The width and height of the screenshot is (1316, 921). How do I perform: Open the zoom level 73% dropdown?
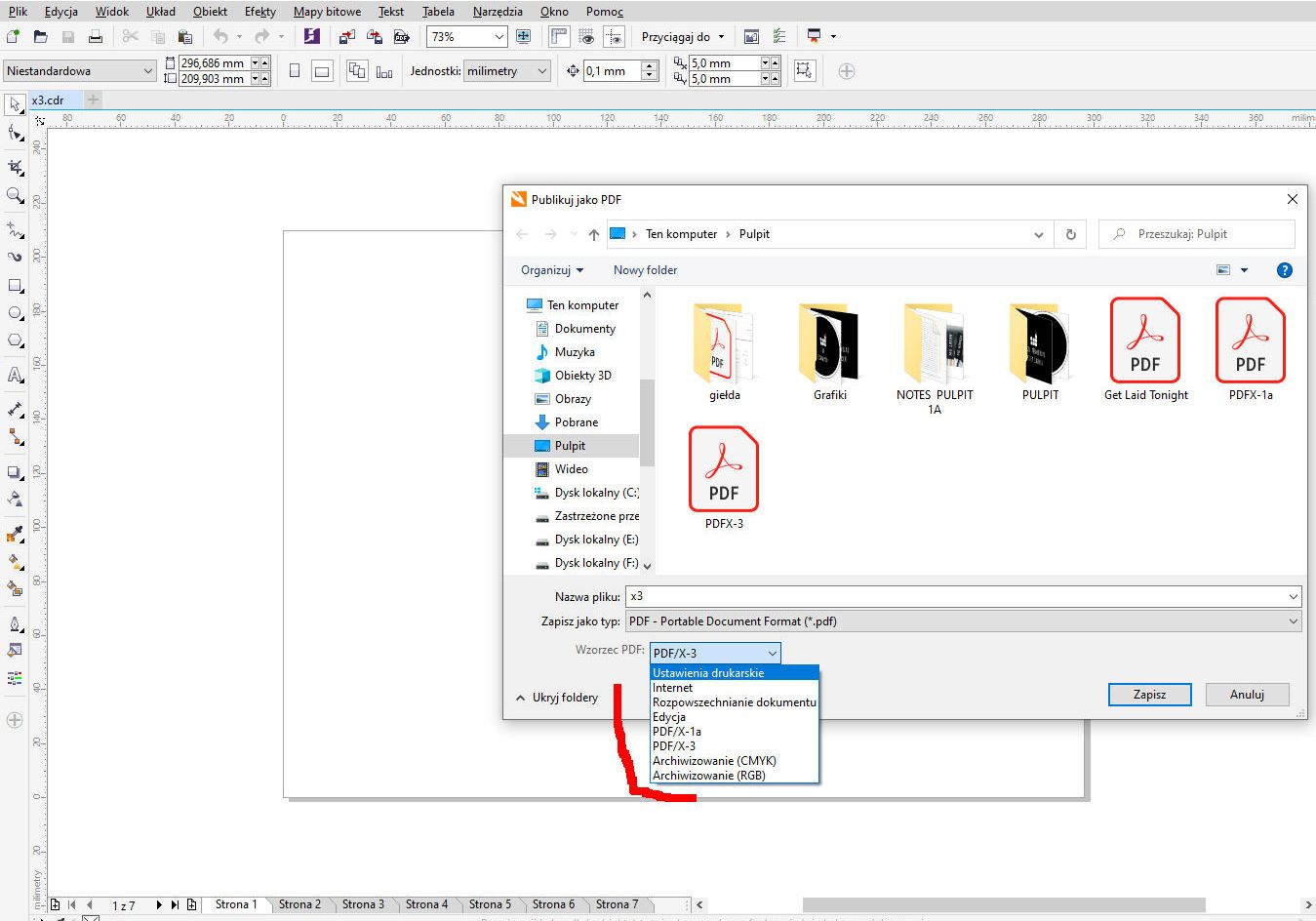pos(498,37)
